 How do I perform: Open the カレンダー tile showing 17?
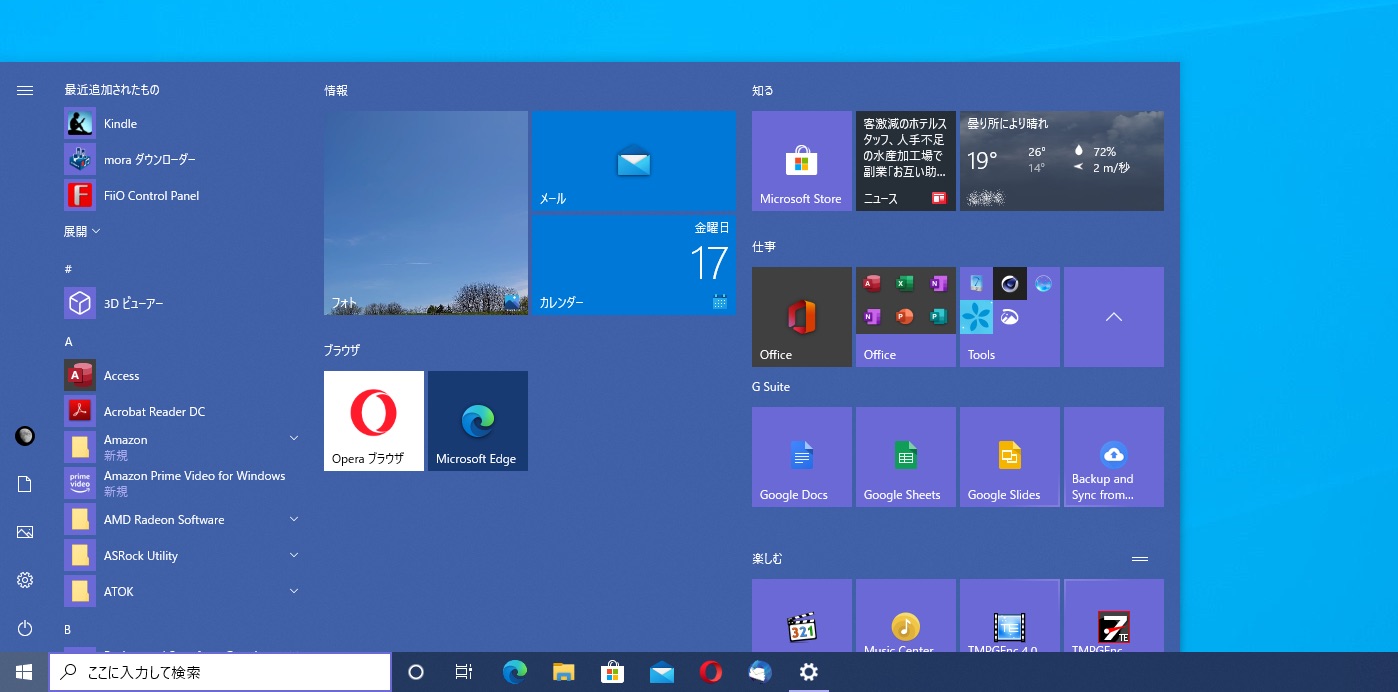coord(634,265)
